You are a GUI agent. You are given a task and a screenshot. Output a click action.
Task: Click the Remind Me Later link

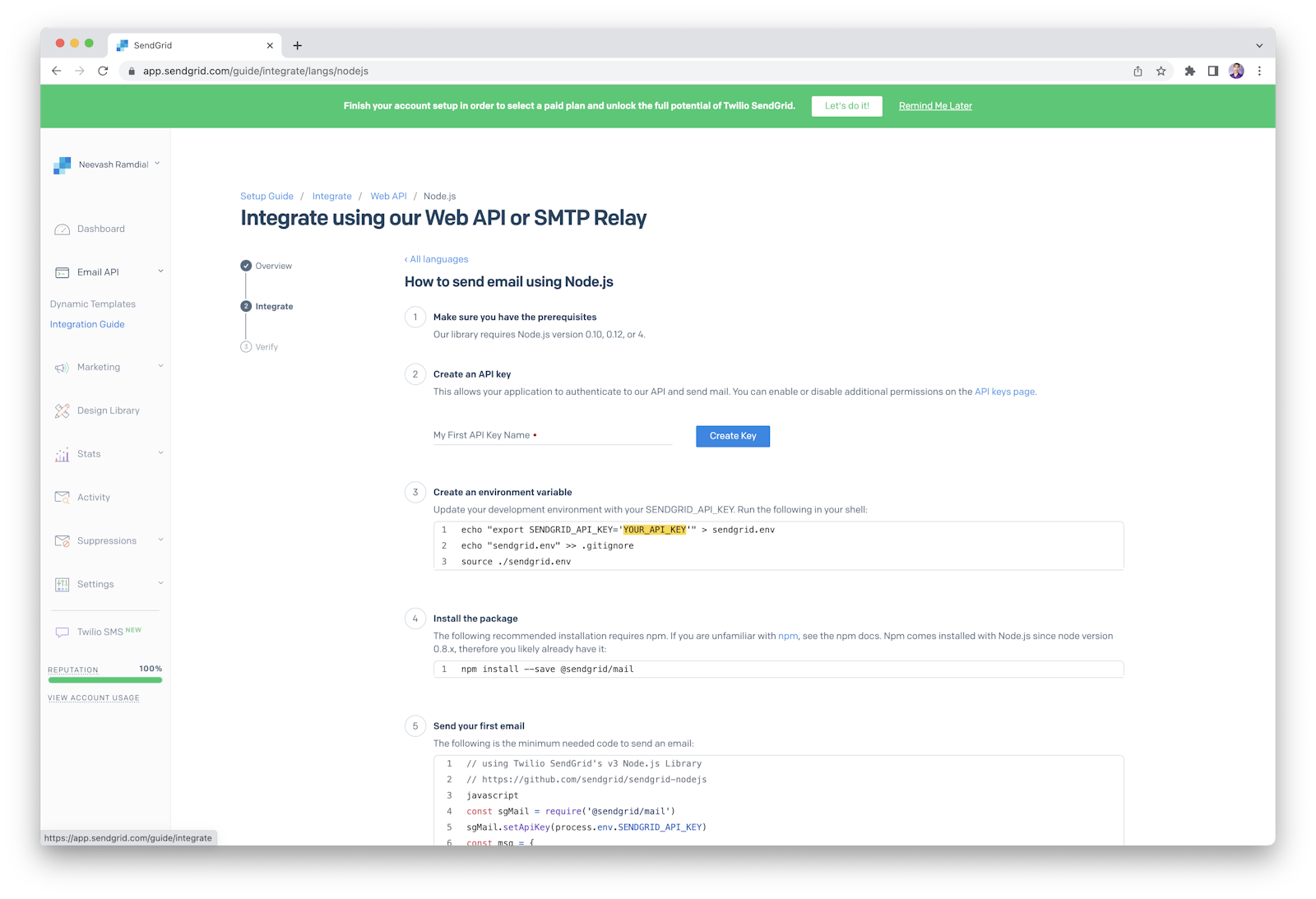coord(935,106)
